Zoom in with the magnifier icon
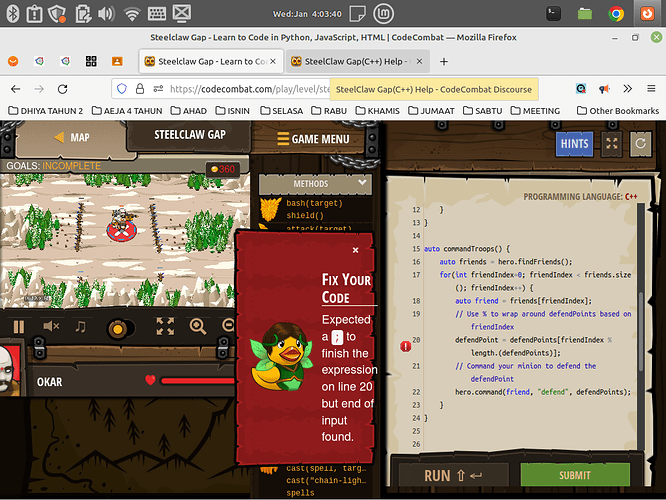This screenshot has height=500, width=666. 198,326
